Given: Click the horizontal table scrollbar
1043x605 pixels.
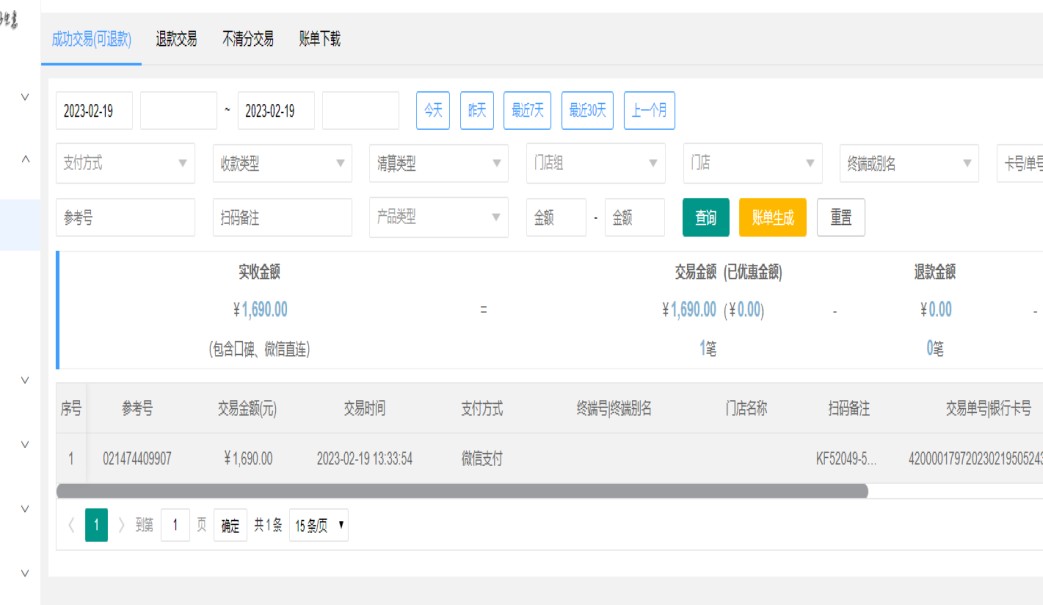Looking at the screenshot, I should coord(462,491).
